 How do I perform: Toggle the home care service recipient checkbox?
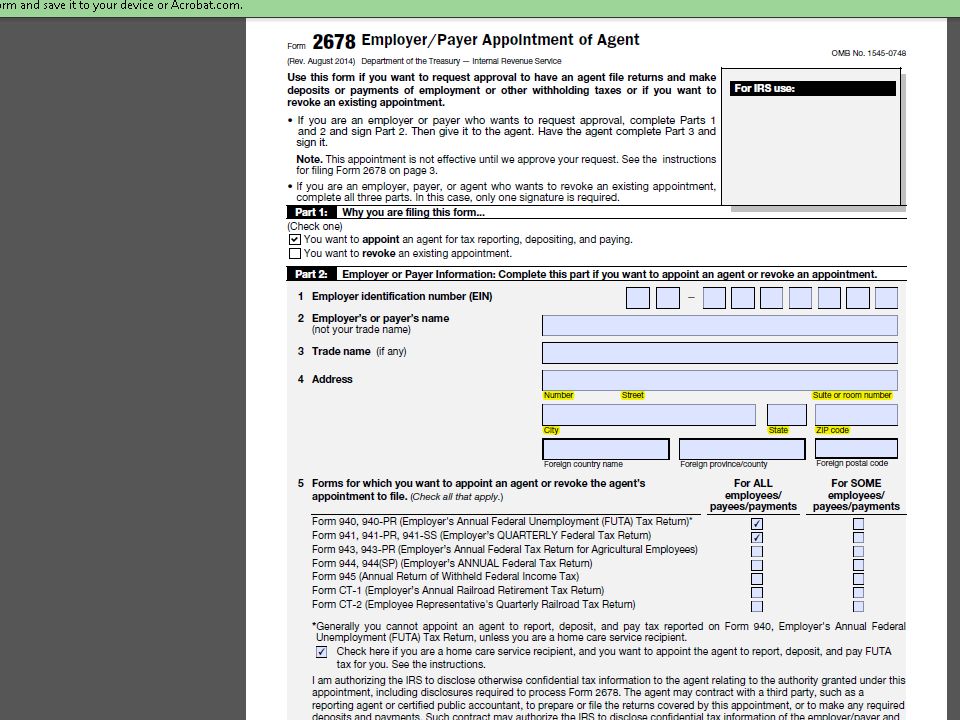[x=321, y=652]
